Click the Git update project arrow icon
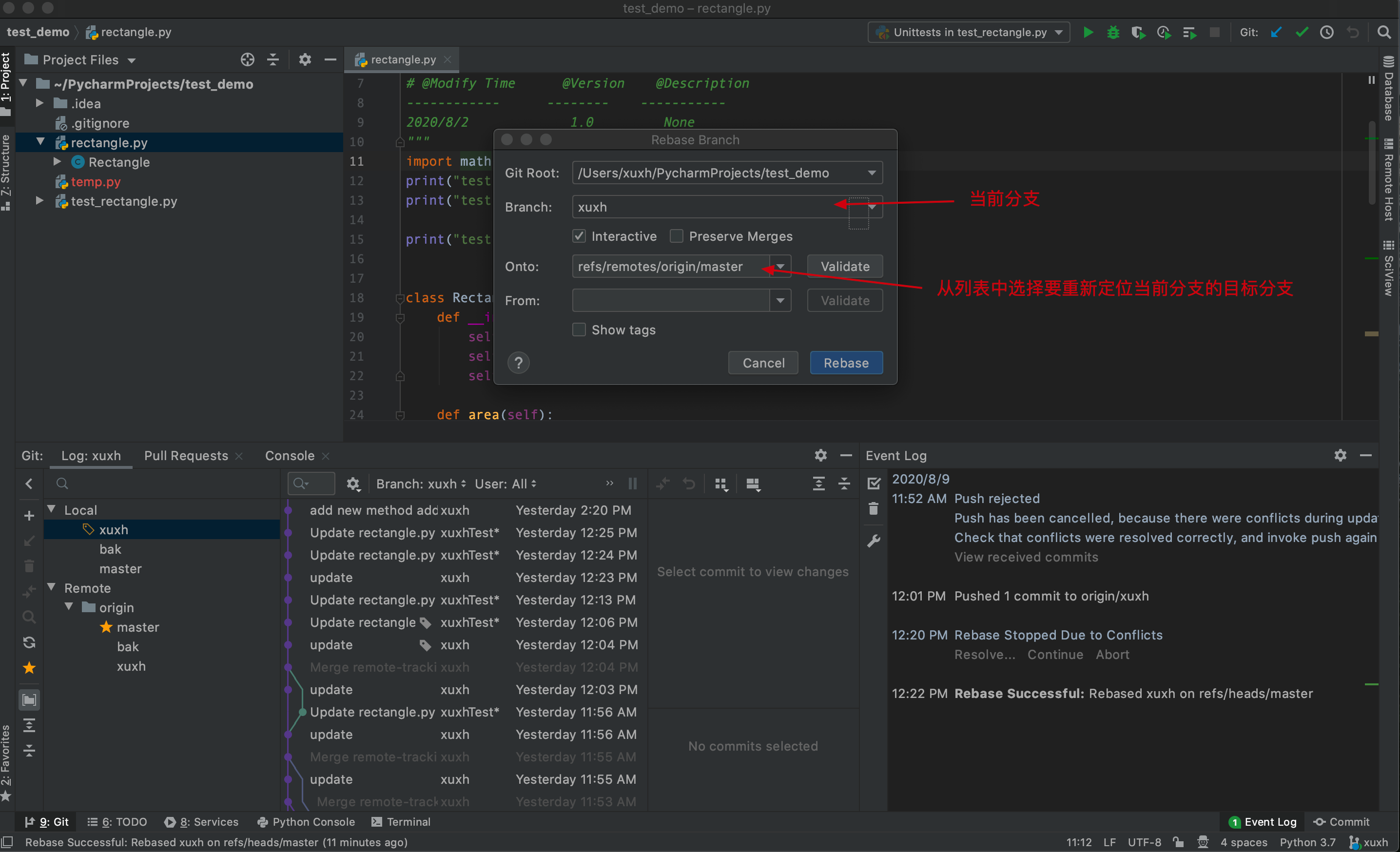Screen dimensions: 1400x852 coord(1276,32)
